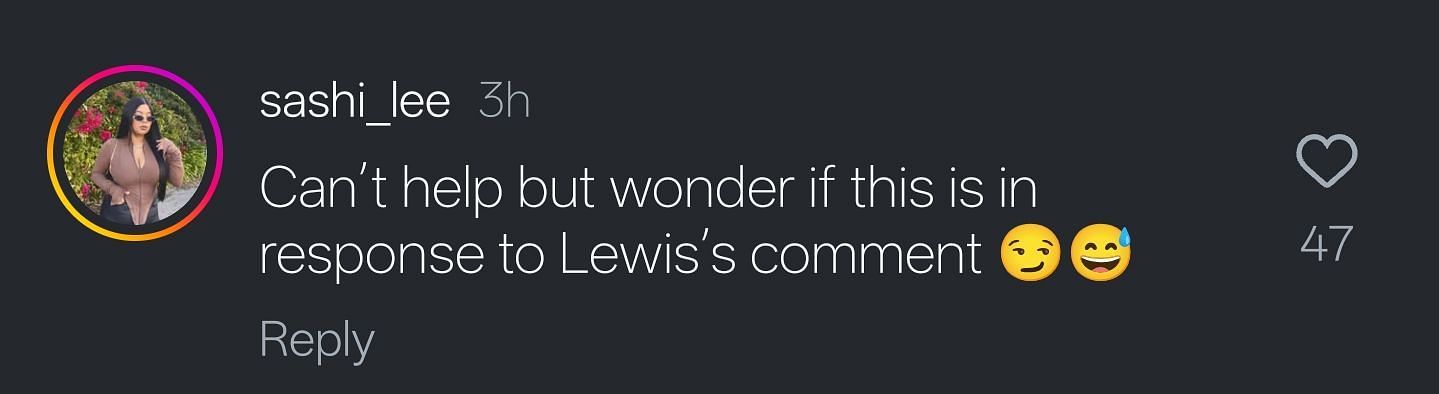Image resolution: width=1439 pixels, height=394 pixels.
Task: Click the Reply button under the comment
Action: 316,341
